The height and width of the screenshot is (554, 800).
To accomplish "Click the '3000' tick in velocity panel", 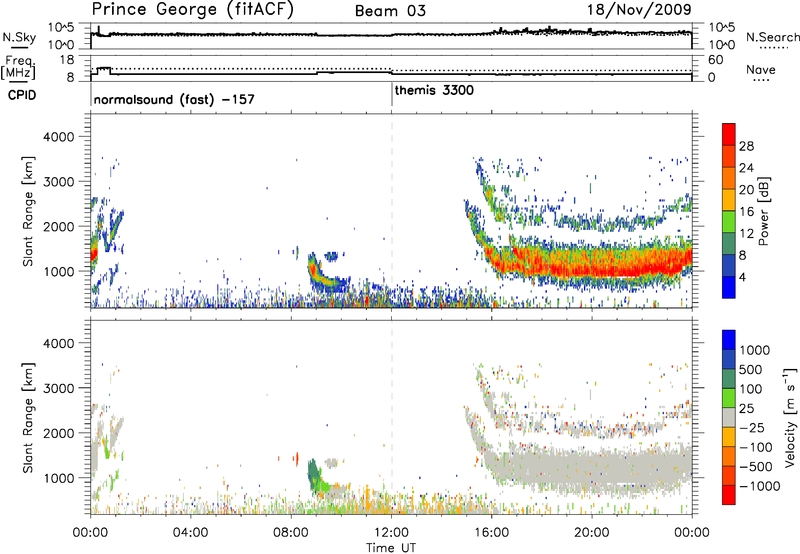I will click(x=59, y=388).
